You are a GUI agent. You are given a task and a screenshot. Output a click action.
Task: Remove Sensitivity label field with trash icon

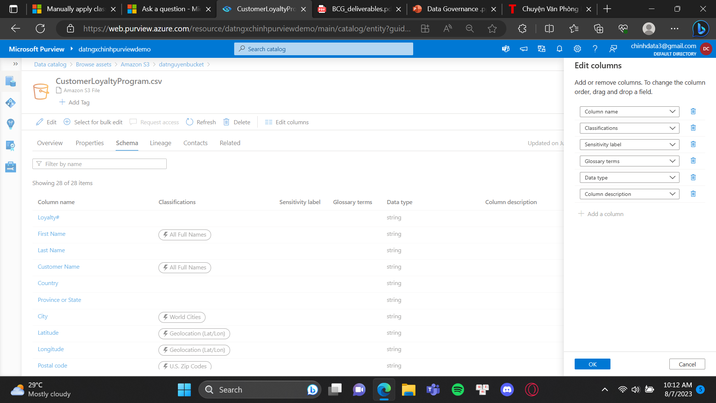pos(693,144)
